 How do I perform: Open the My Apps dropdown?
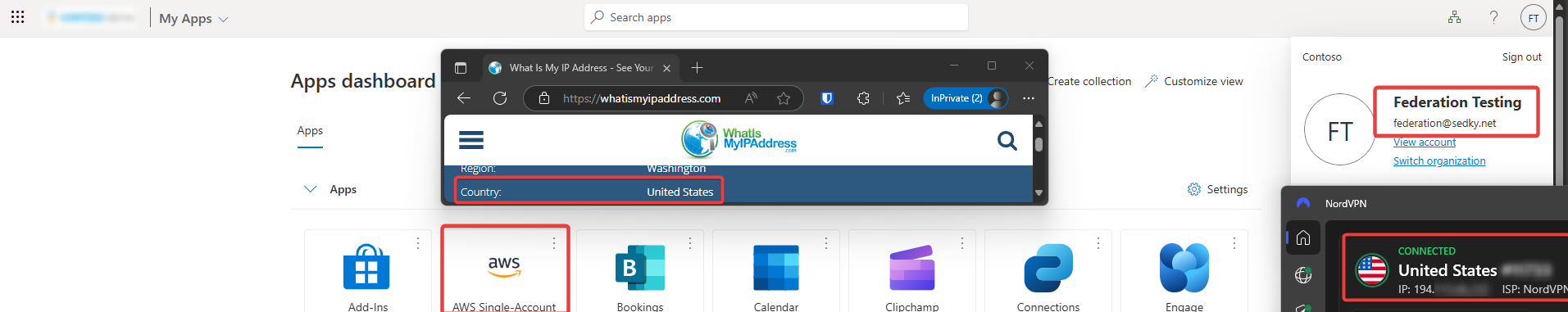click(193, 18)
